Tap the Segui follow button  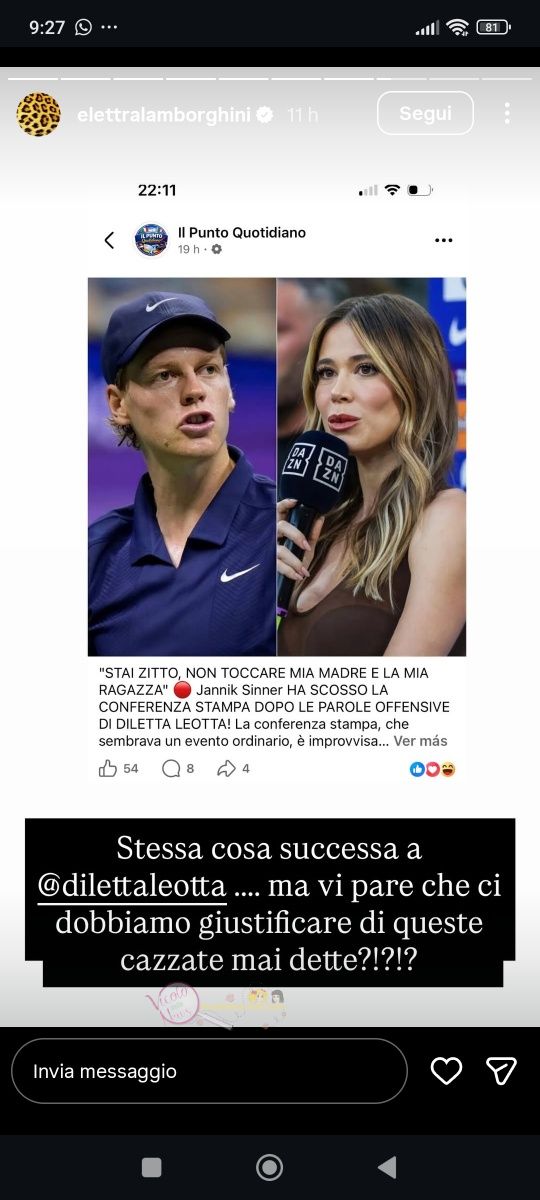[x=425, y=113]
